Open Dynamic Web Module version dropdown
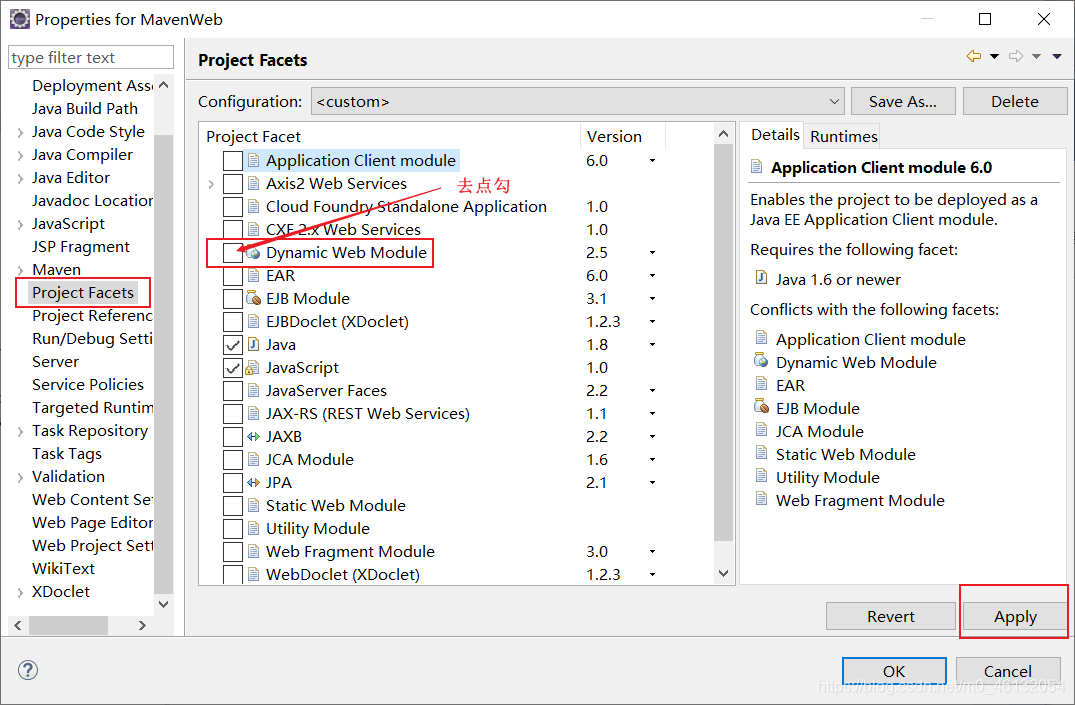The image size is (1075, 705). [x=652, y=253]
